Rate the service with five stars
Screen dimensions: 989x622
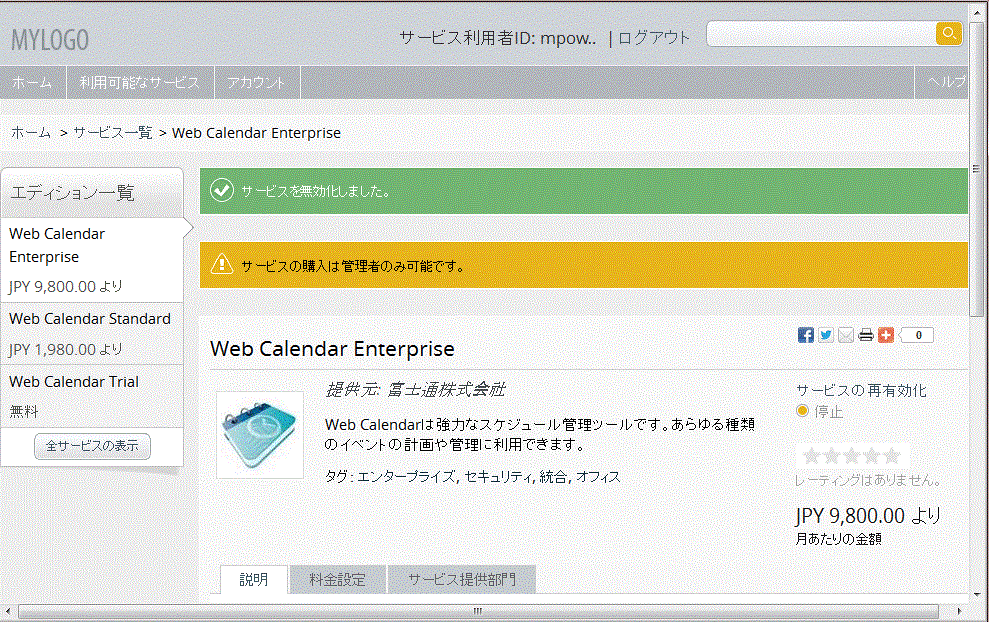click(891, 455)
